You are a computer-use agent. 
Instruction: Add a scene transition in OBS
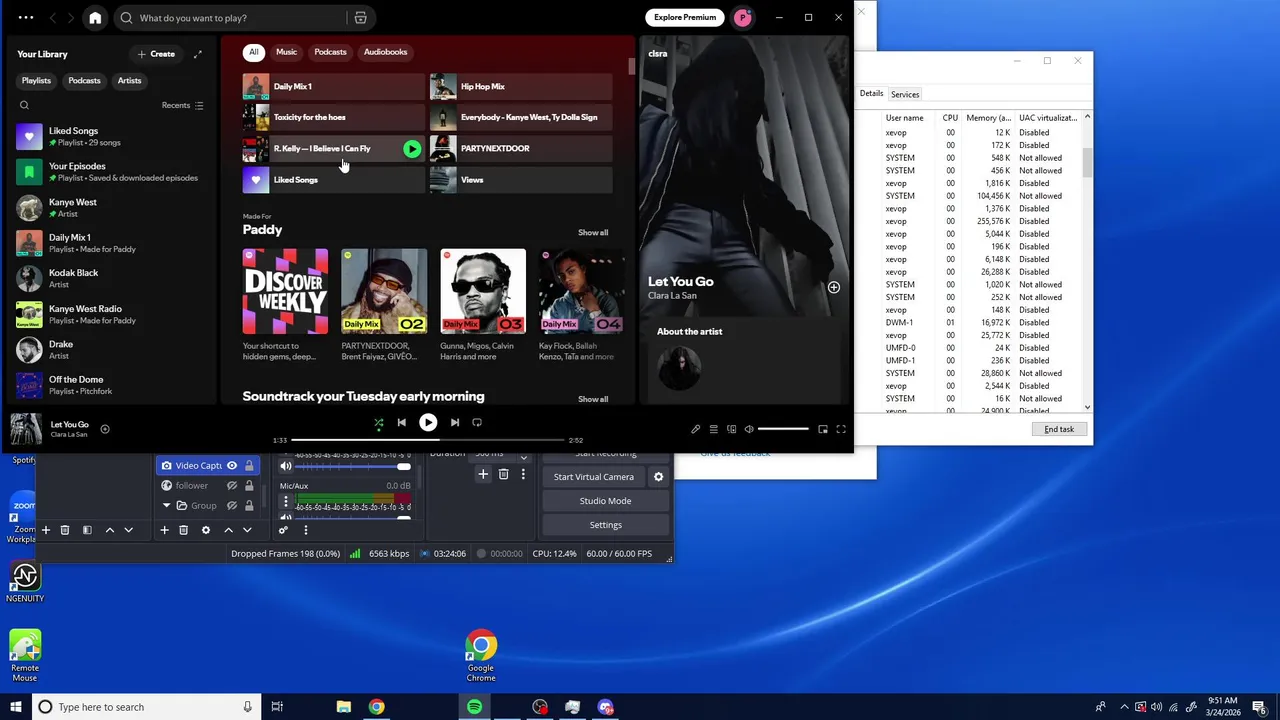click(x=483, y=474)
